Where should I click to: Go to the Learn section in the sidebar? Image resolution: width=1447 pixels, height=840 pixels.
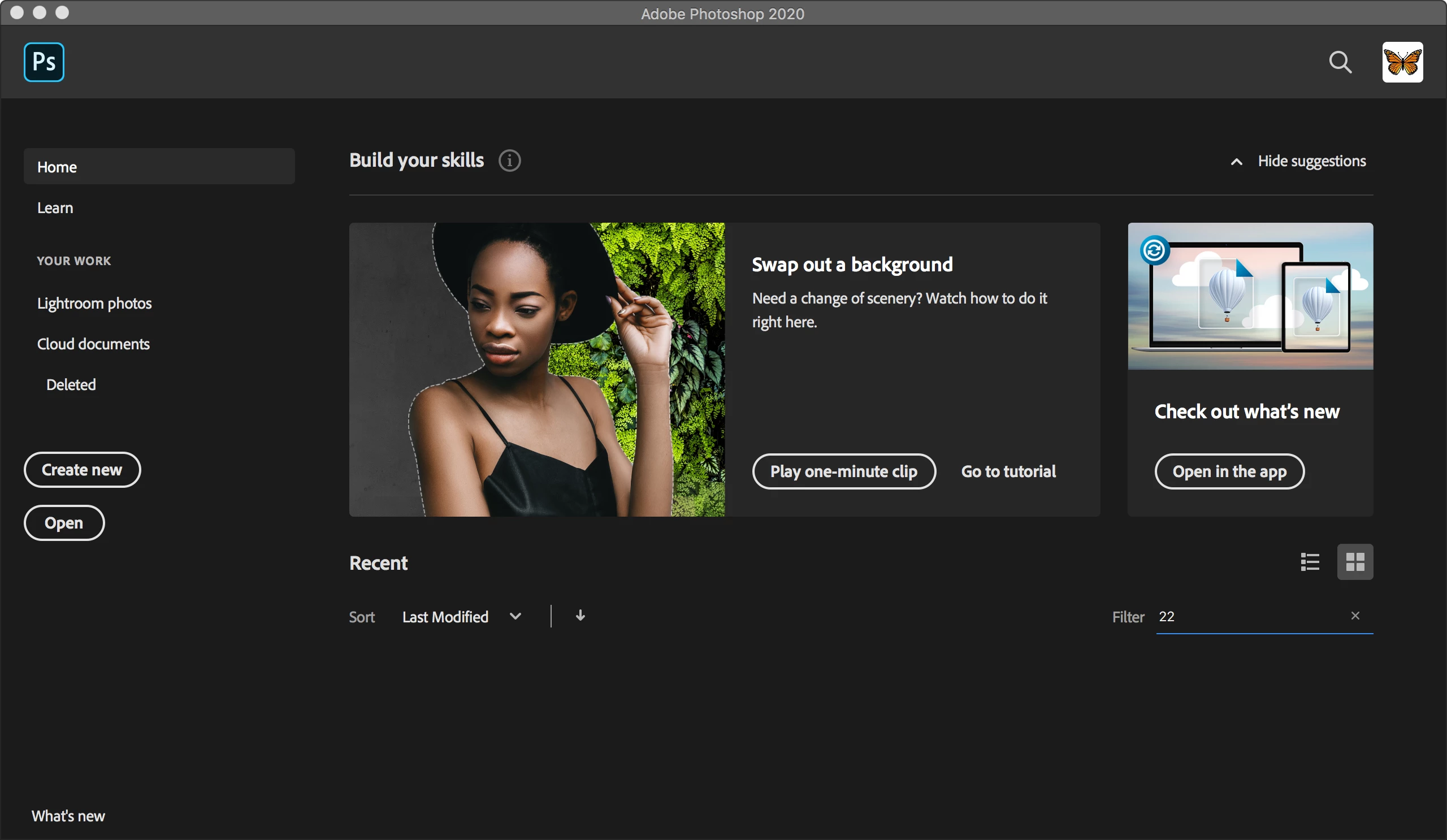[55, 208]
